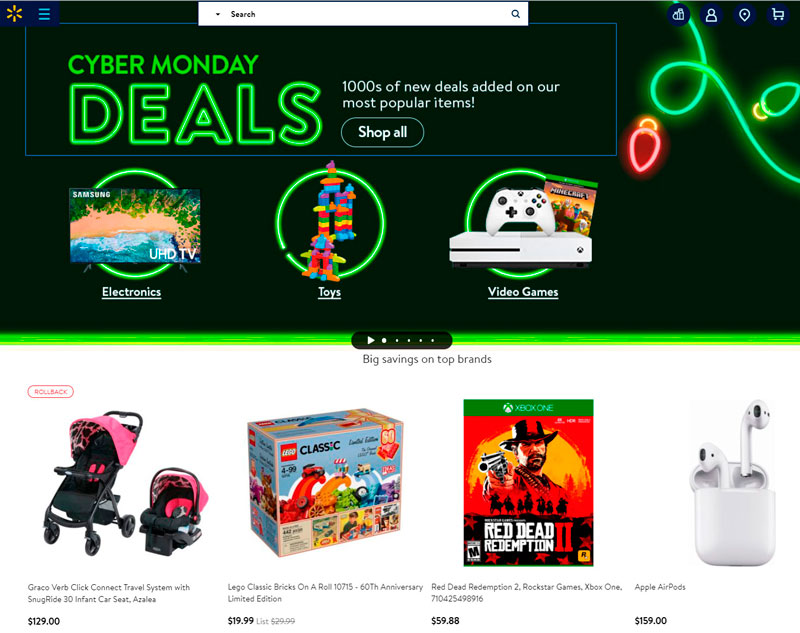Open the reorder items icon
This screenshot has height=633, width=800.
pos(679,14)
